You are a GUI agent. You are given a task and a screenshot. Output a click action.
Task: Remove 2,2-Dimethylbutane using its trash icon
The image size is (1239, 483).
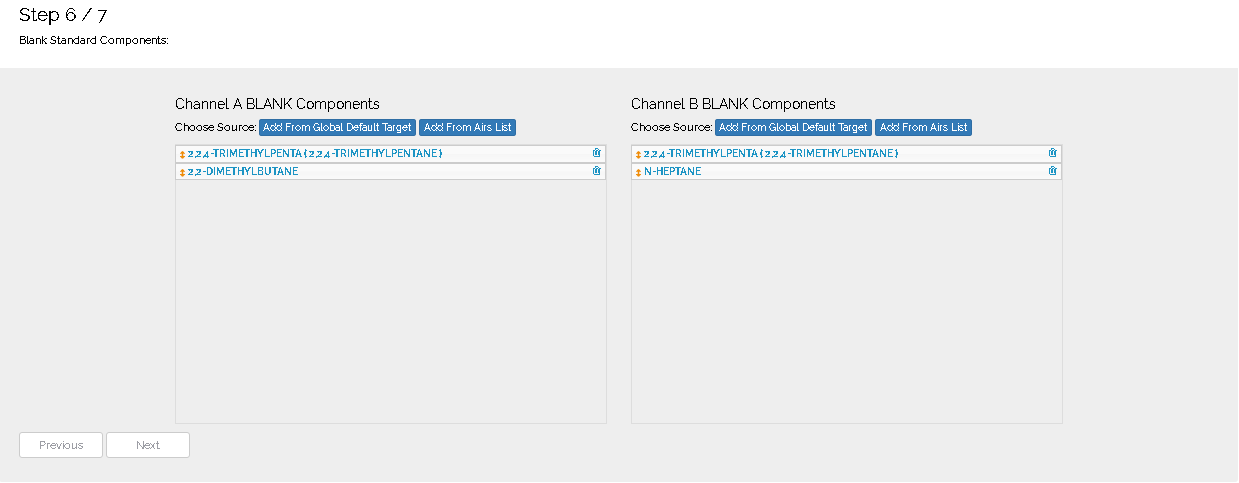point(597,171)
